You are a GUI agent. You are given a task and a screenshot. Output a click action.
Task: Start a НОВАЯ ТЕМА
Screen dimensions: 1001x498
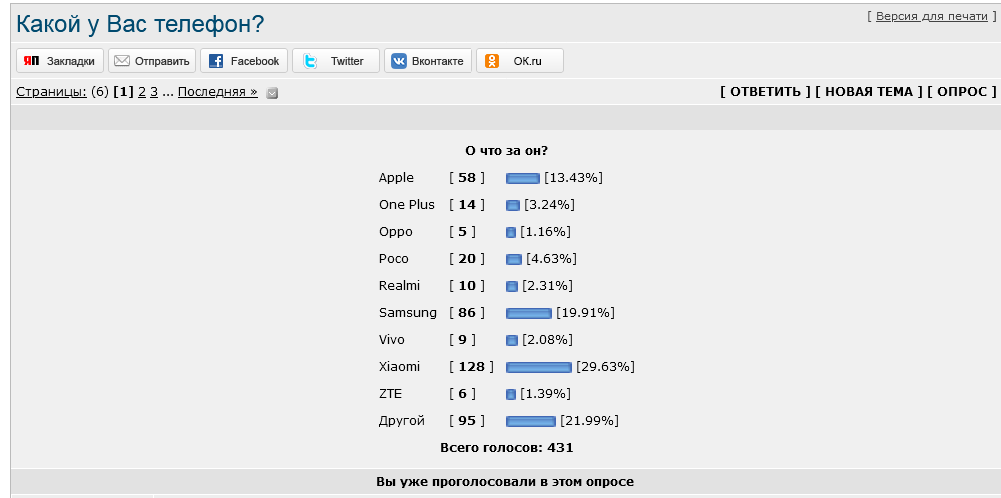(869, 92)
